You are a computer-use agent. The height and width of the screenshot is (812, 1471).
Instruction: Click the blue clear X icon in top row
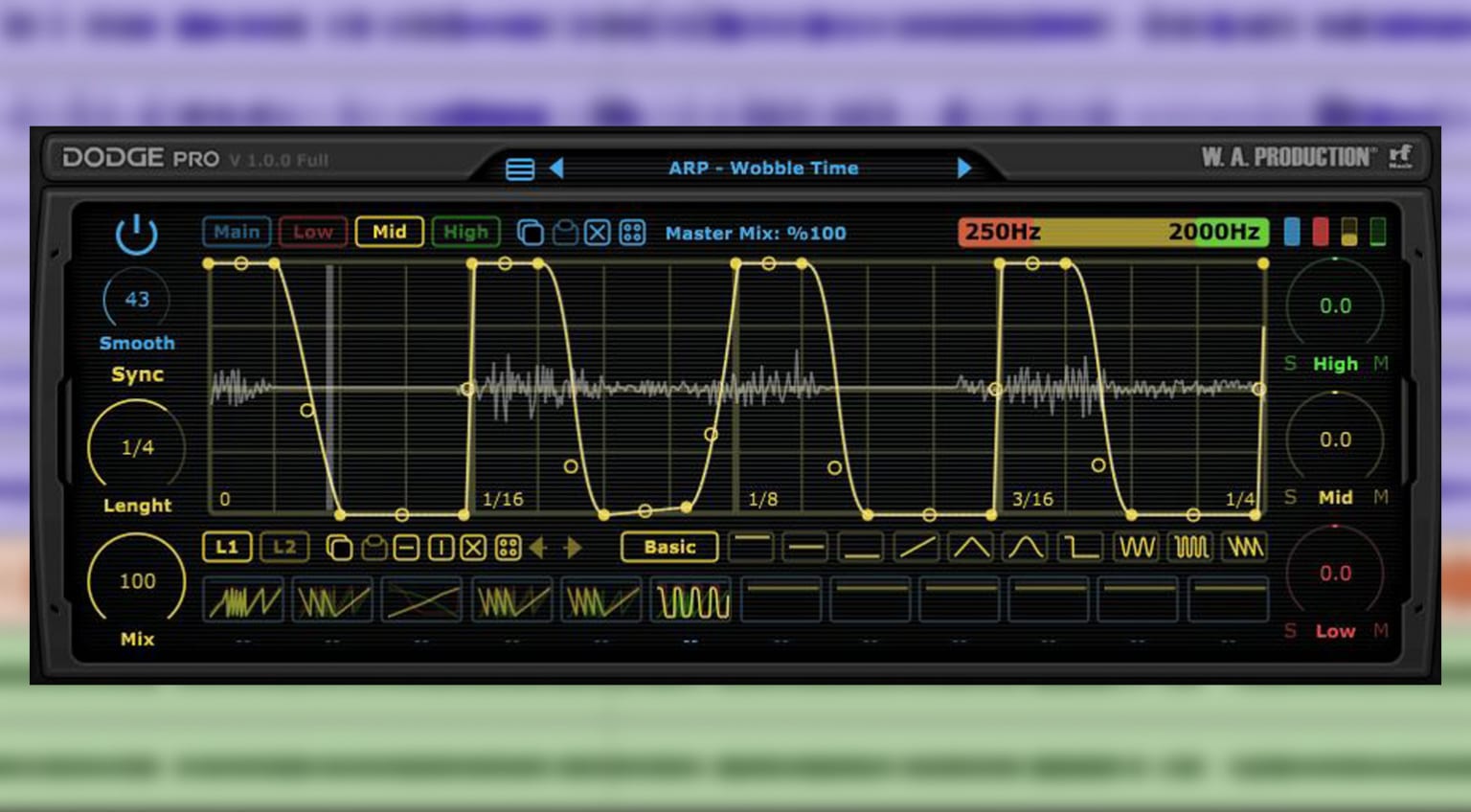598,233
